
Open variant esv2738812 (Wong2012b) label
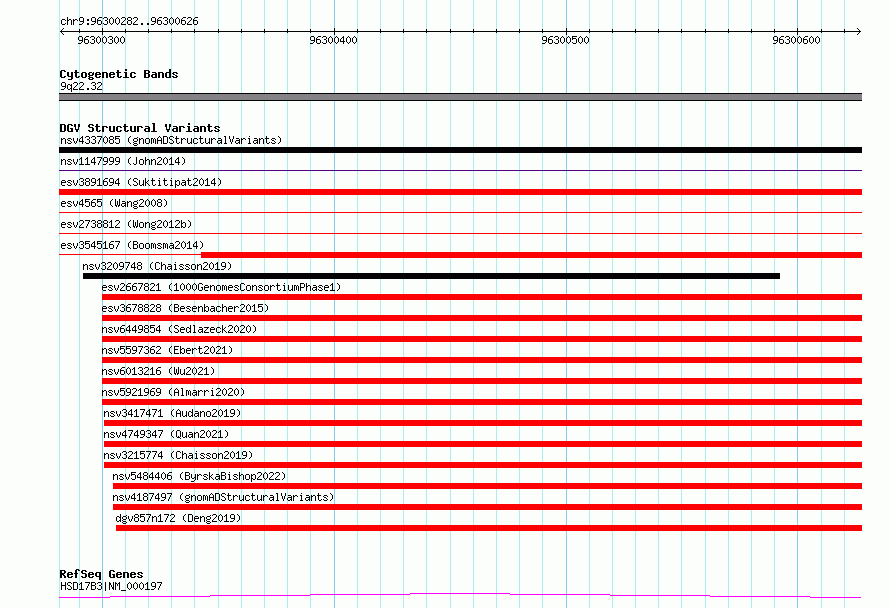126,224
